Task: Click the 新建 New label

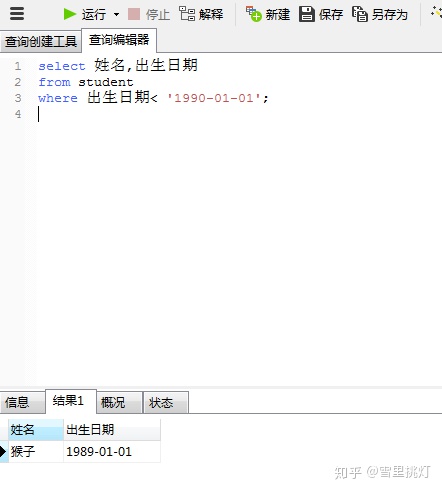Action: pos(278,14)
